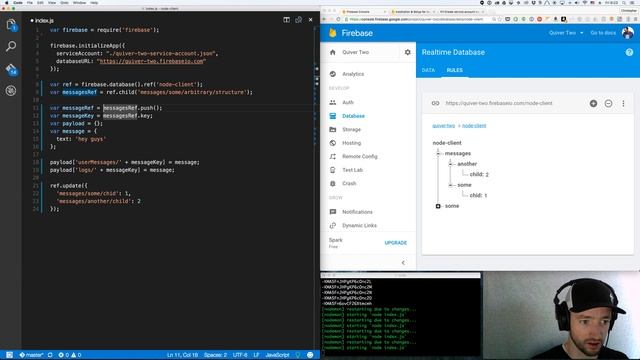Open project settings gear icon
Image resolution: width=640 pixels, height=360 pixels.
coord(407,52)
